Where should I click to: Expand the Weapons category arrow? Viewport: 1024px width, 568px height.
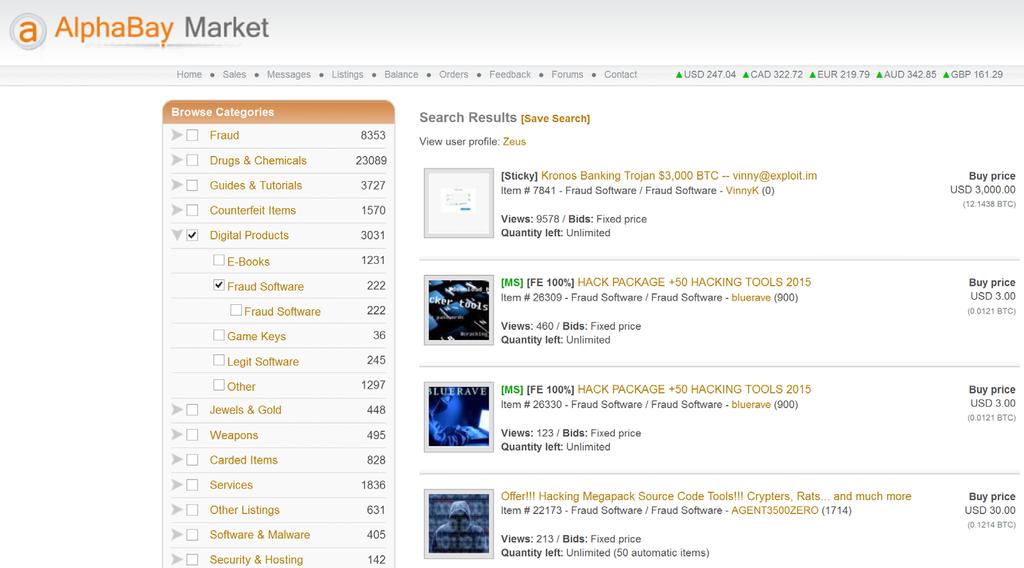click(x=176, y=435)
